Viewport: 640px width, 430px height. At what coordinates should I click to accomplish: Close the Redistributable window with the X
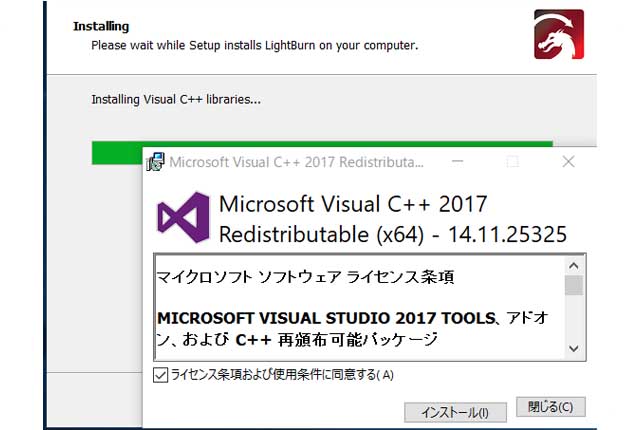[568, 162]
